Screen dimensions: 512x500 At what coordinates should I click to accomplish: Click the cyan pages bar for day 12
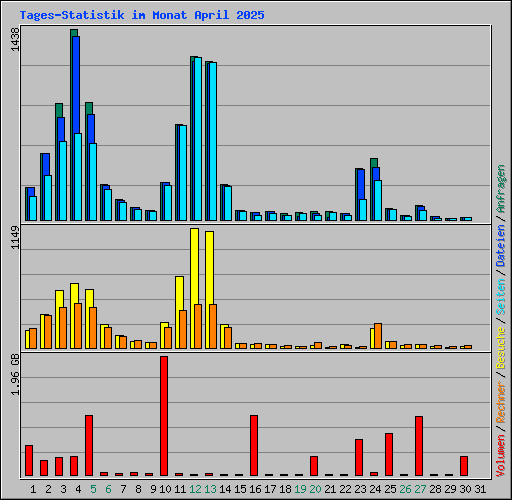pos(198,139)
